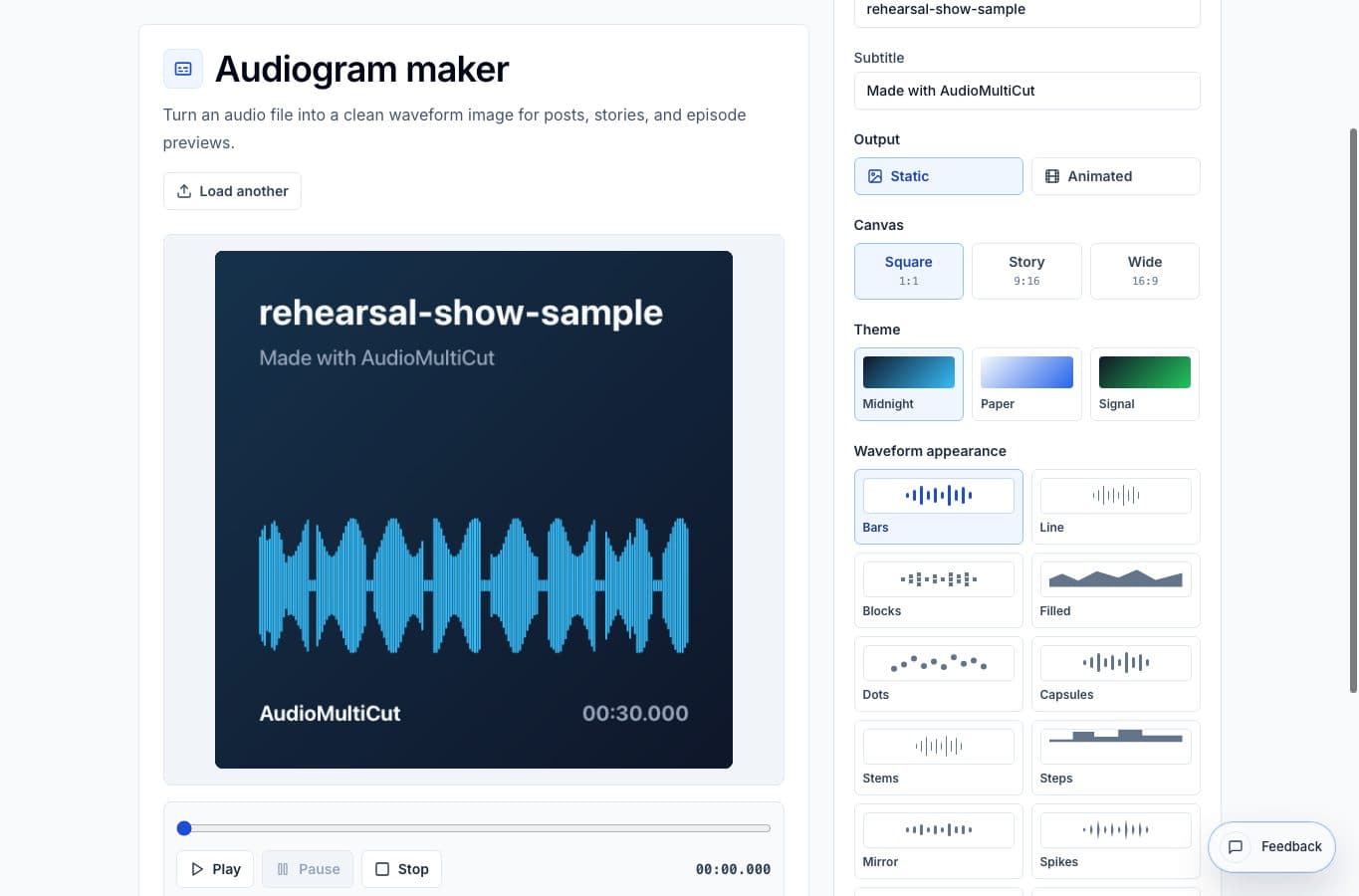Click the audiogram preview image
The width and height of the screenshot is (1359, 896).
click(474, 510)
